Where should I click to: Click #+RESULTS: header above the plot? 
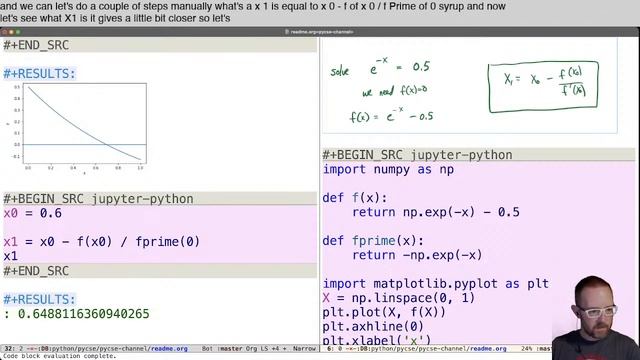click(40, 74)
